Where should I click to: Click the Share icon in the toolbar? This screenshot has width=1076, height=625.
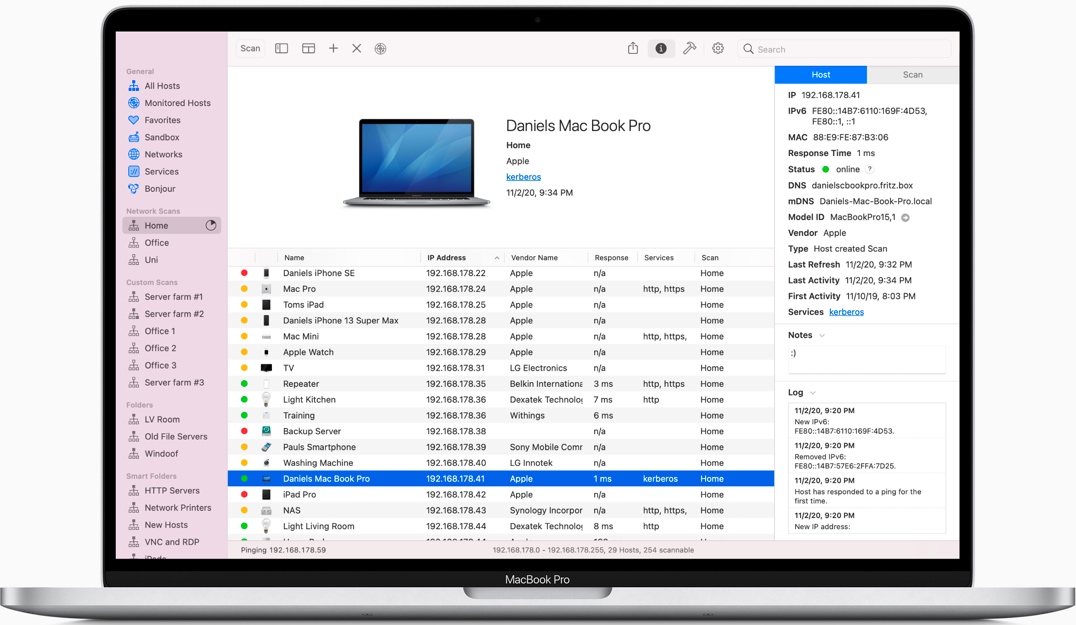pyautogui.click(x=633, y=49)
